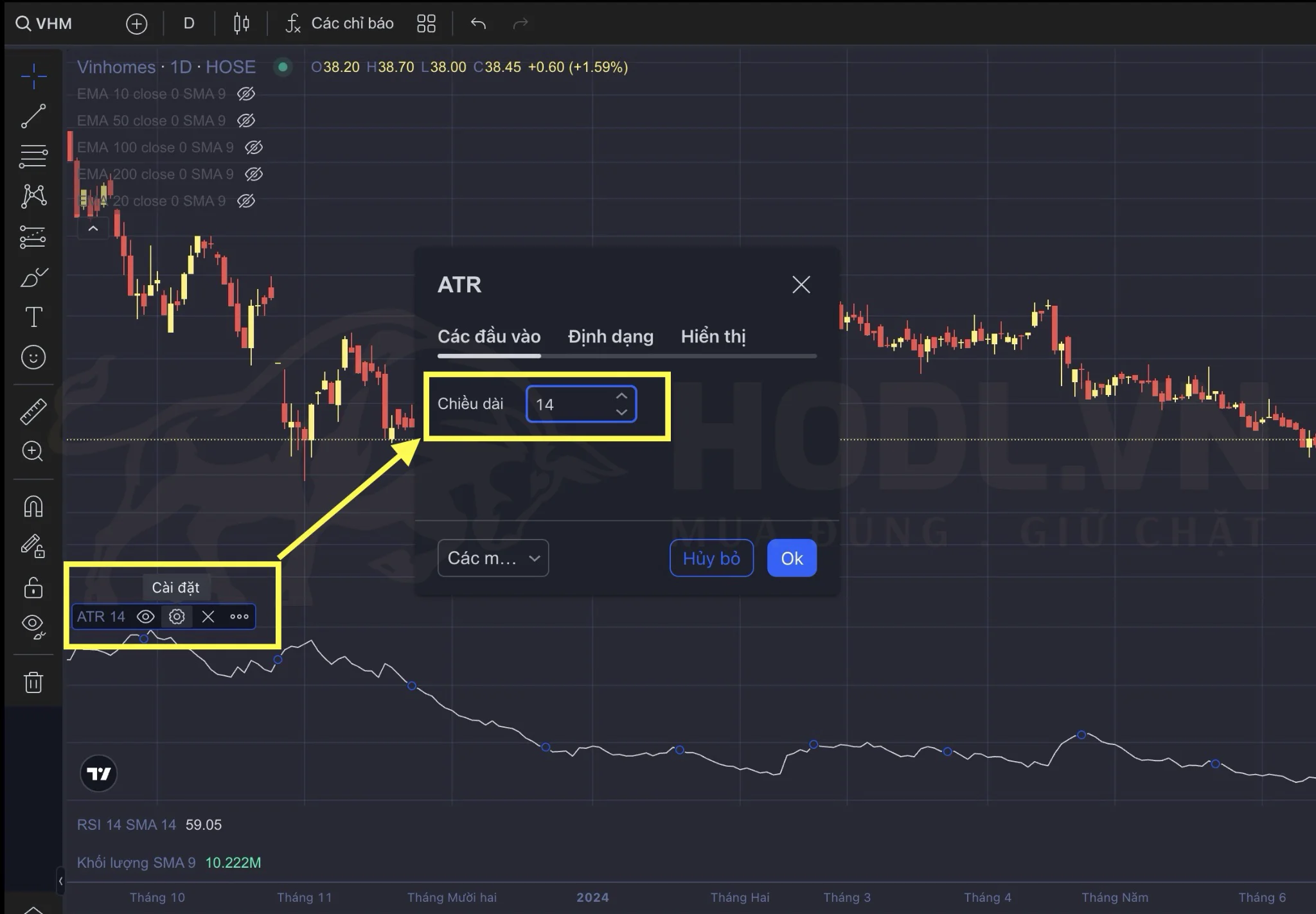Switch to the Định dạng tab
1316x914 pixels.
pos(610,337)
